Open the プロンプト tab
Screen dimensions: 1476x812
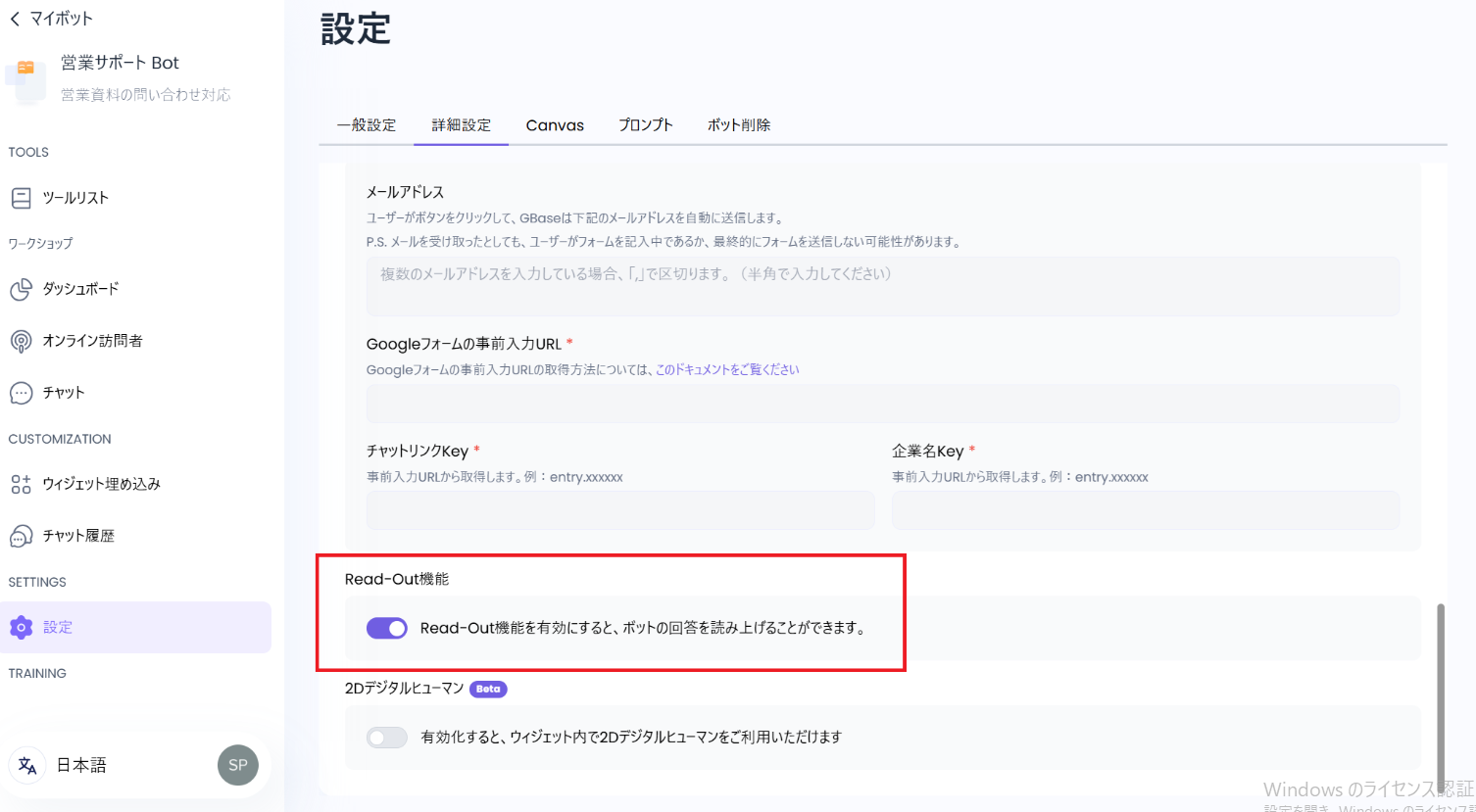pos(645,125)
